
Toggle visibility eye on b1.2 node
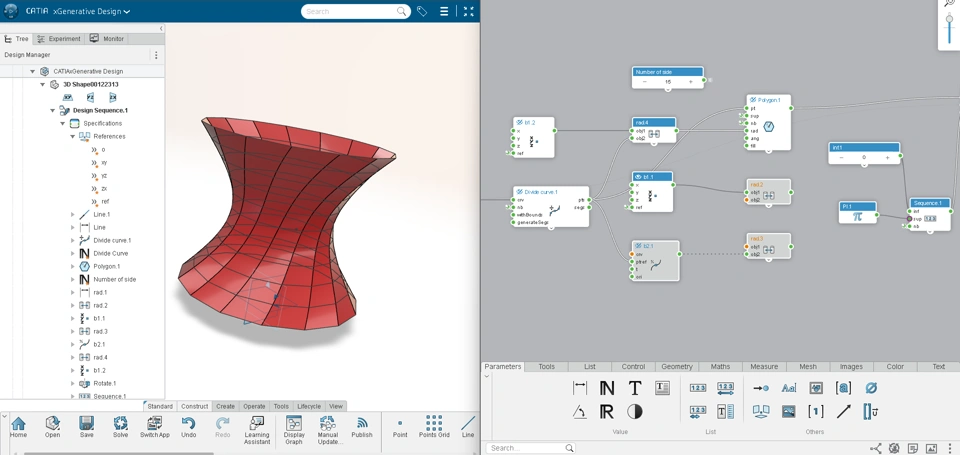coord(519,122)
